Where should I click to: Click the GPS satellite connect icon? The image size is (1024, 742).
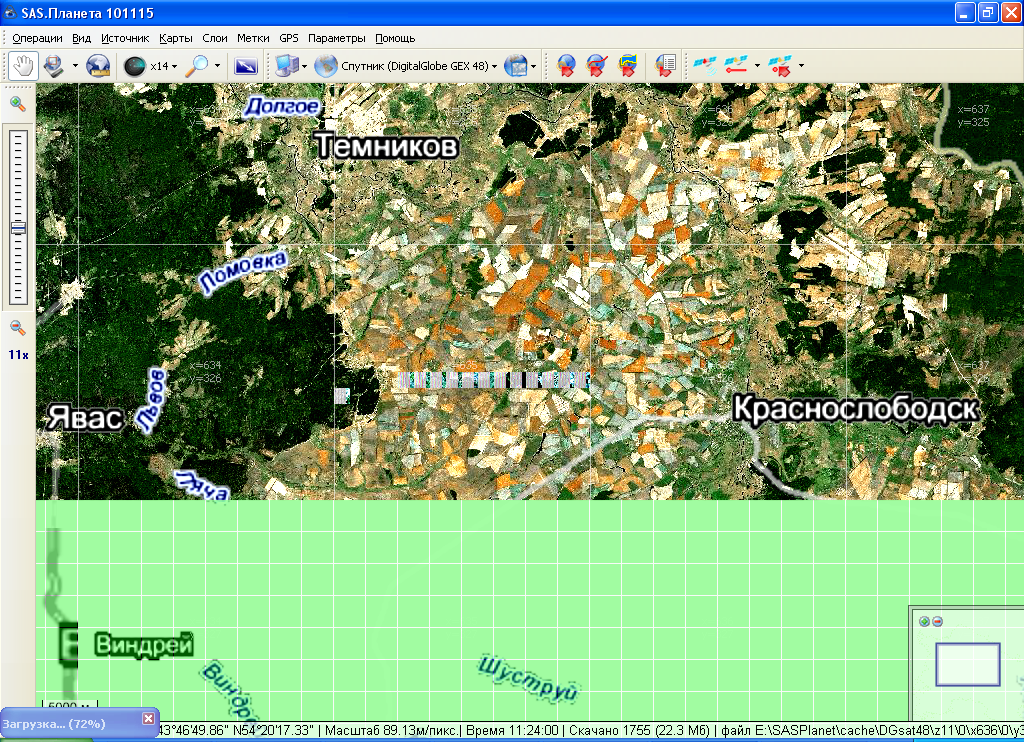pos(706,66)
